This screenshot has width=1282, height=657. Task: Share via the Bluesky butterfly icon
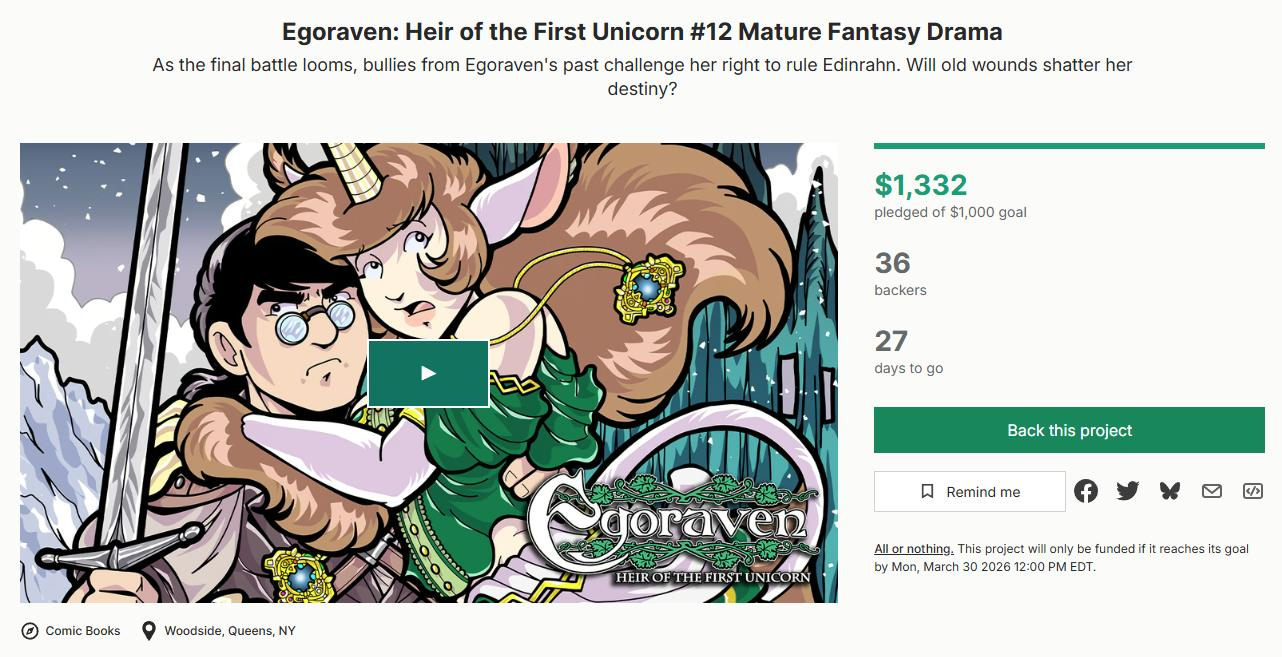coord(1170,491)
